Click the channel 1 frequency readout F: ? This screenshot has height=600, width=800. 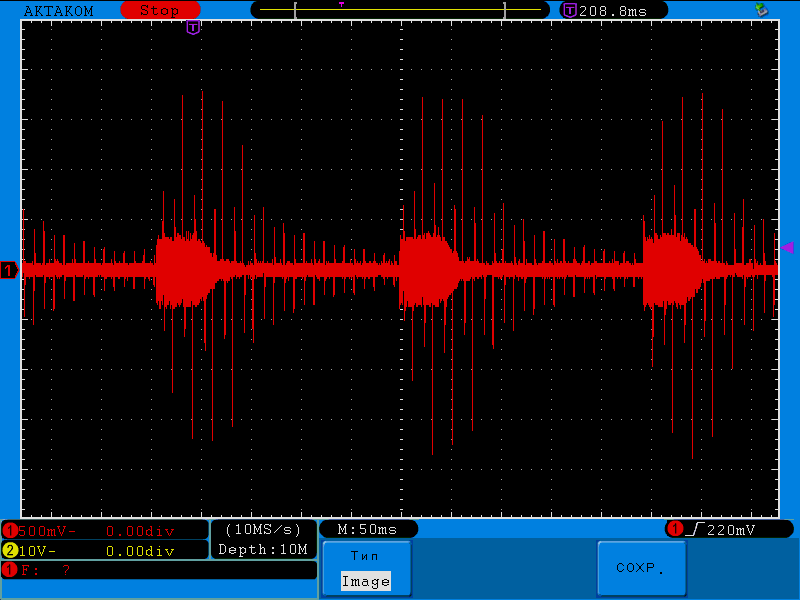[x=159, y=570]
